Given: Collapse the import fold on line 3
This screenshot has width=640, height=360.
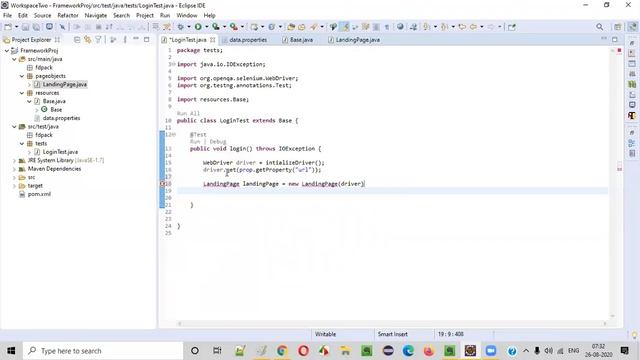Looking at the screenshot, I should (x=173, y=64).
